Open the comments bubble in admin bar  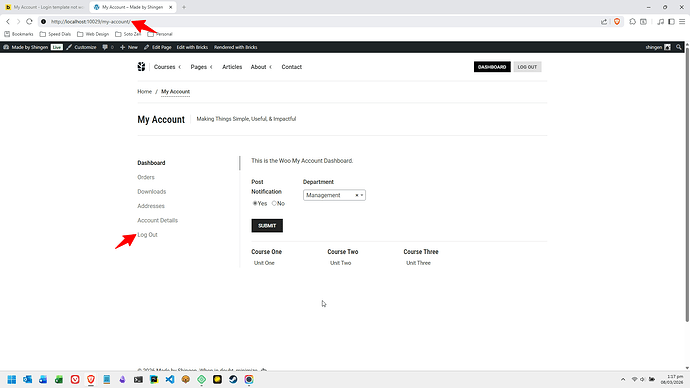point(108,47)
